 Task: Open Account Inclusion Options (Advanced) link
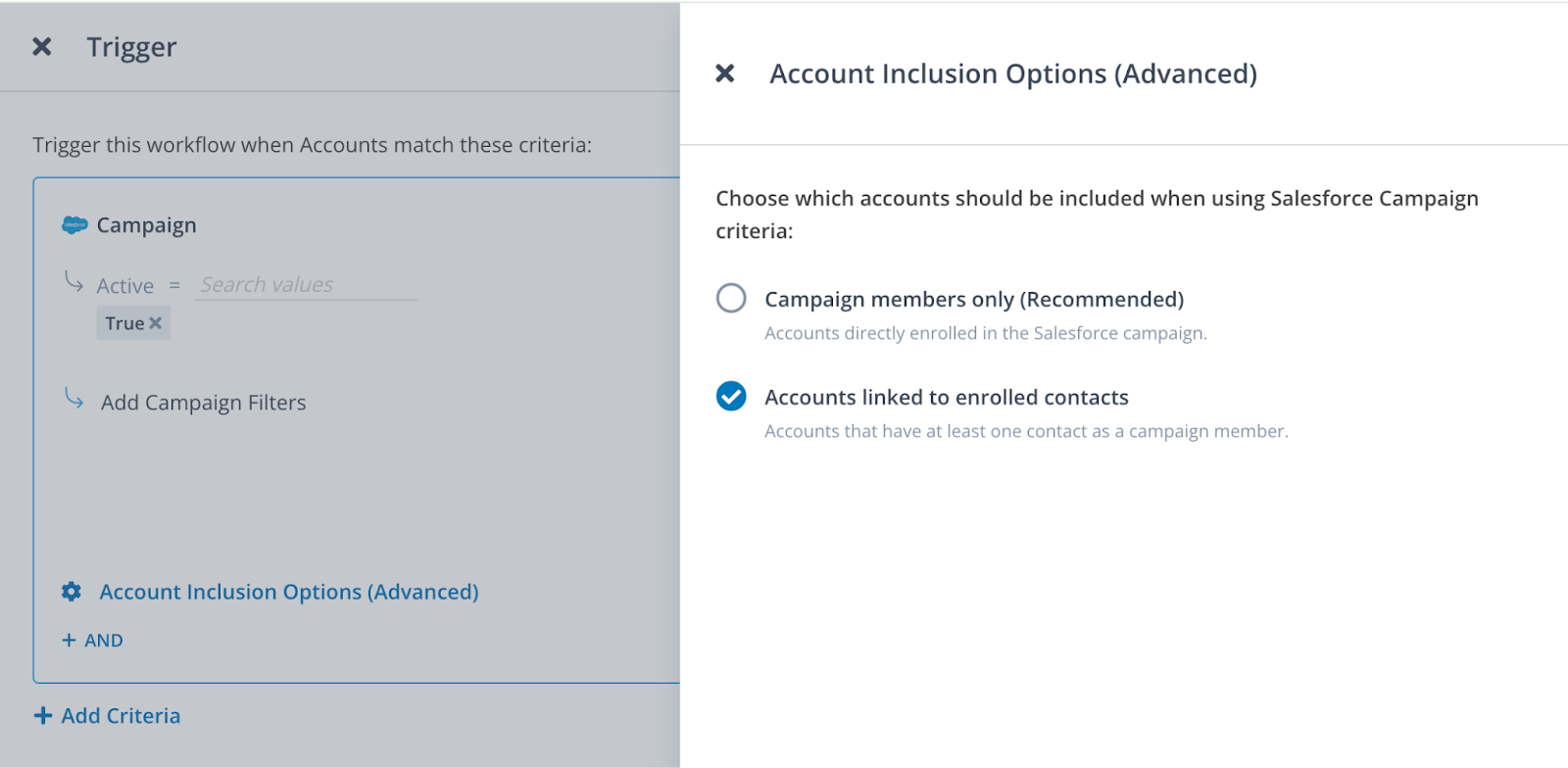pyautogui.click(x=288, y=592)
